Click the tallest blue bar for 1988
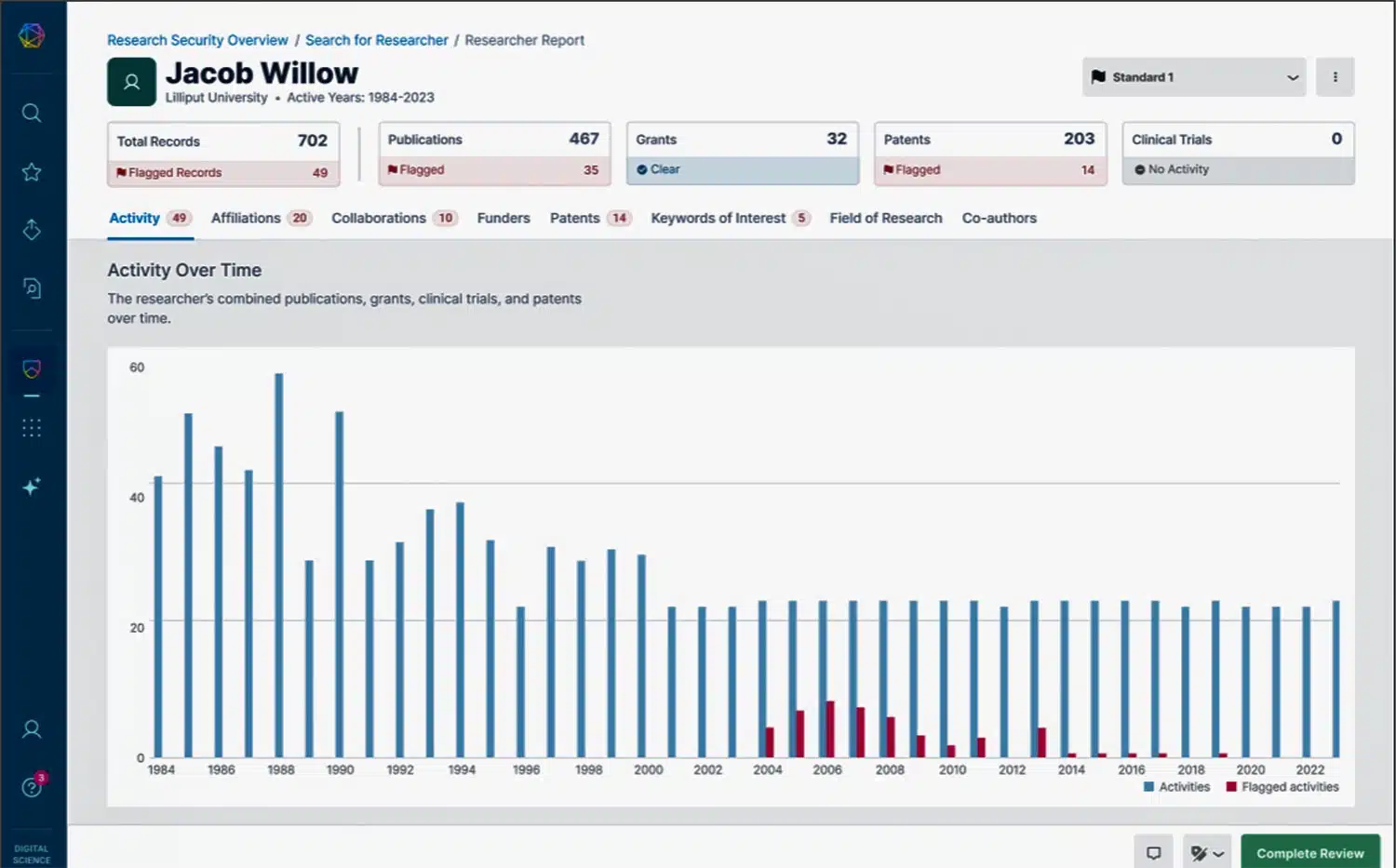The width and height of the screenshot is (1396, 868). (278, 566)
